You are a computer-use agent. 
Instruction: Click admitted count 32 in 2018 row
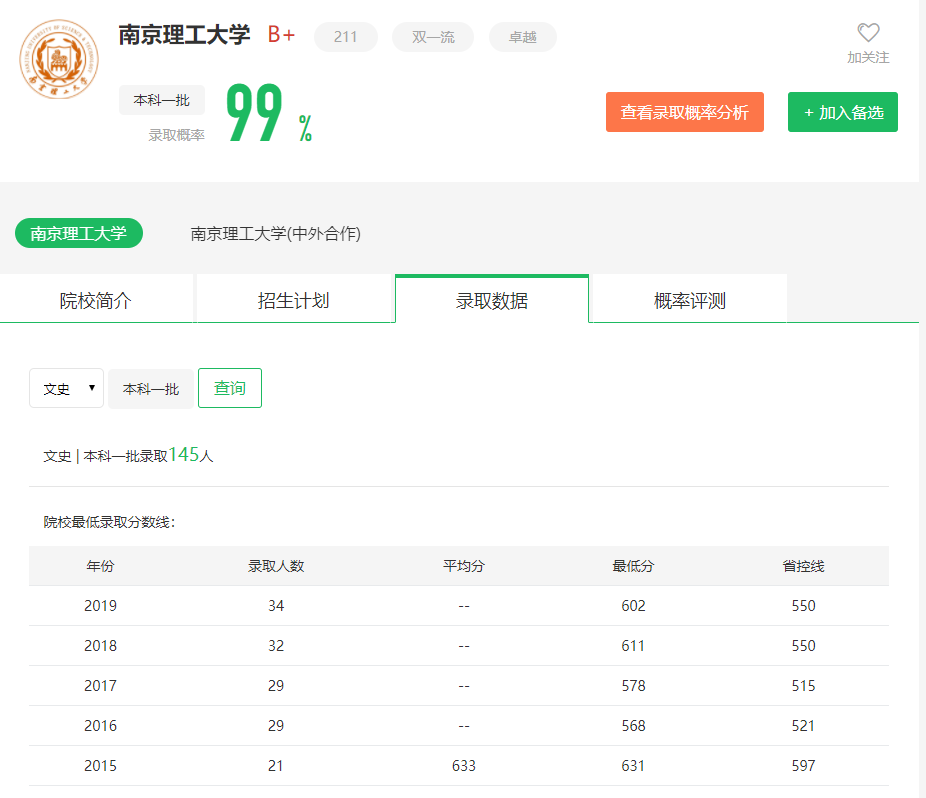(276, 646)
